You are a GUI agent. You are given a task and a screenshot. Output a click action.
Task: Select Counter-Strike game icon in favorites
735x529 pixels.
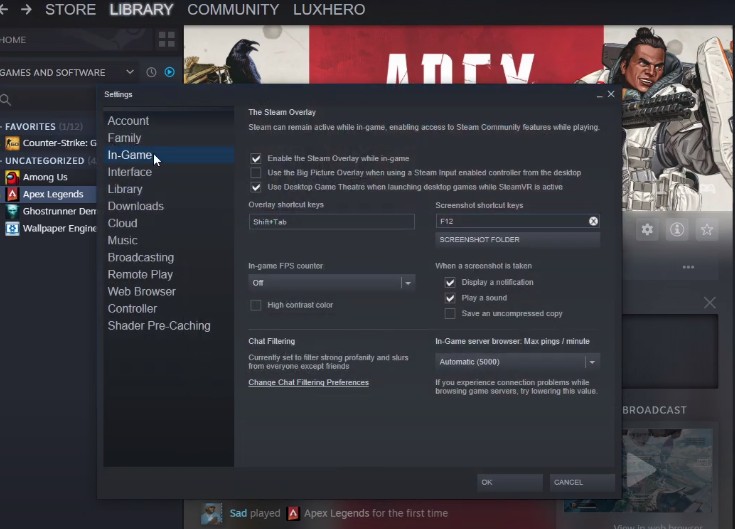pyautogui.click(x=12, y=143)
